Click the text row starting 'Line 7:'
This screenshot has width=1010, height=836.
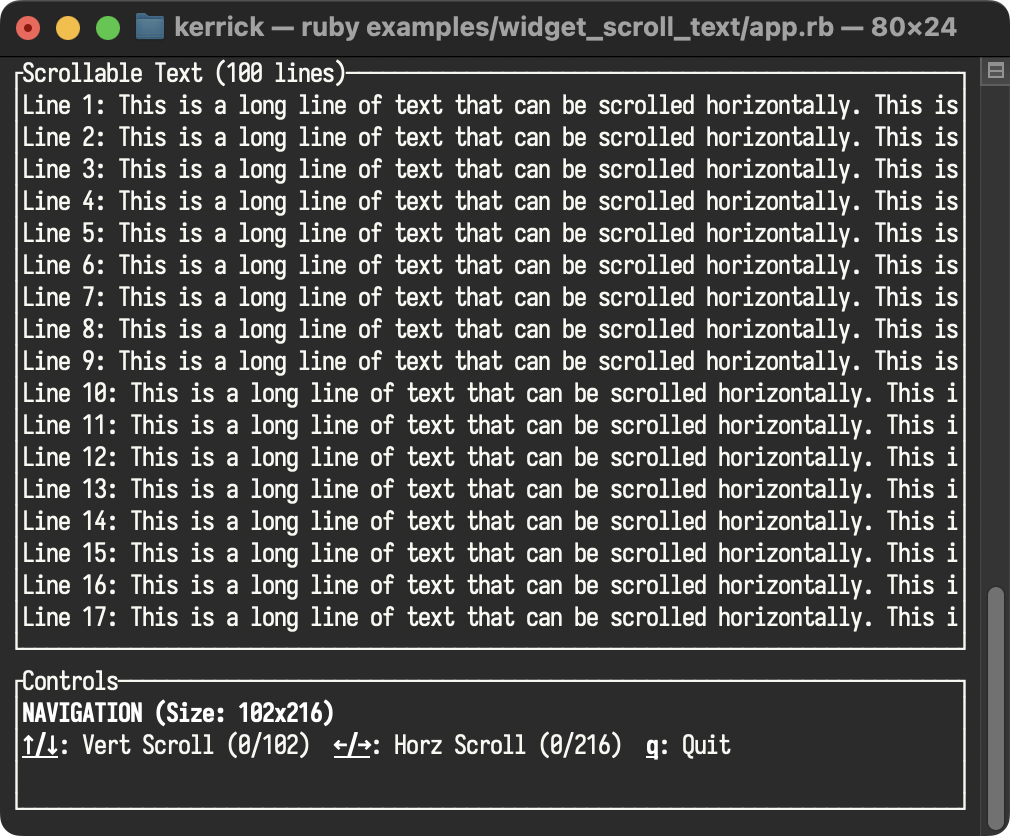point(490,297)
